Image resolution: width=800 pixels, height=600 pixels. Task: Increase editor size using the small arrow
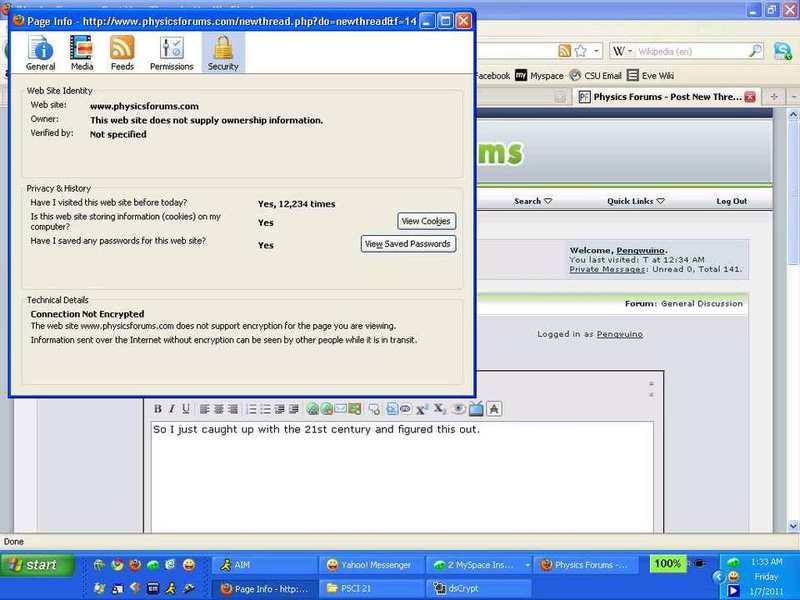click(652, 395)
